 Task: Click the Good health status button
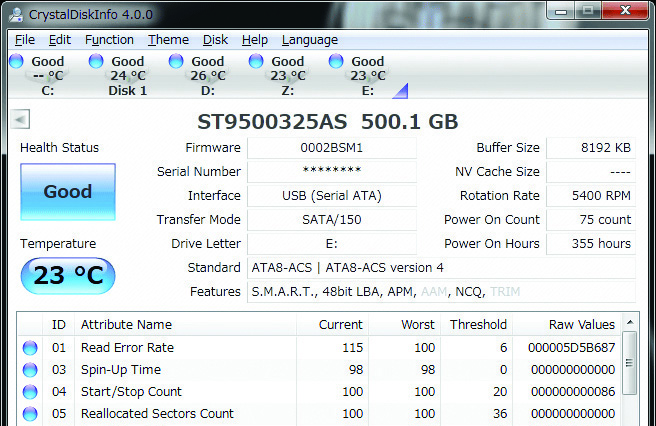(68, 192)
